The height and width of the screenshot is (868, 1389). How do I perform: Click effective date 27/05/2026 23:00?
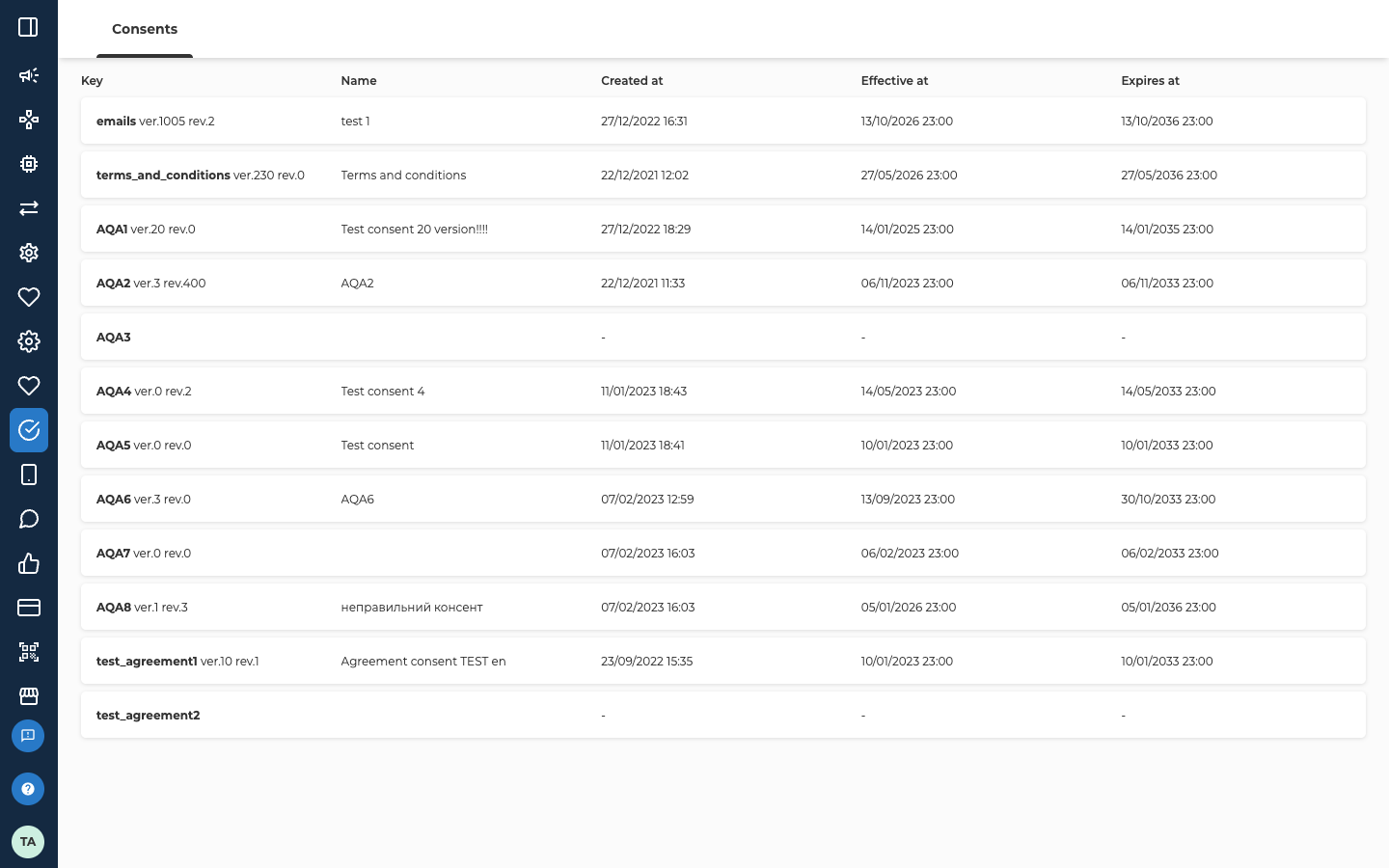(910, 176)
